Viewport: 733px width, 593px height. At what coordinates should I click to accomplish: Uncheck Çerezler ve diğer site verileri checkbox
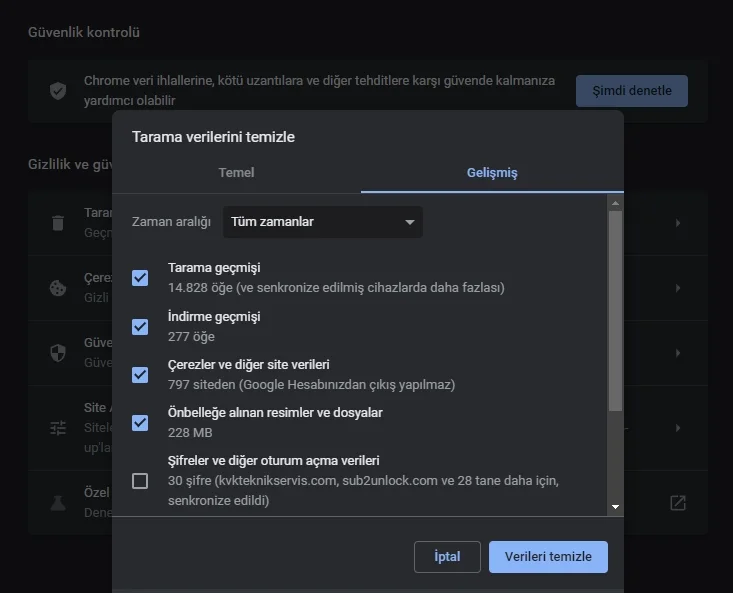point(140,374)
